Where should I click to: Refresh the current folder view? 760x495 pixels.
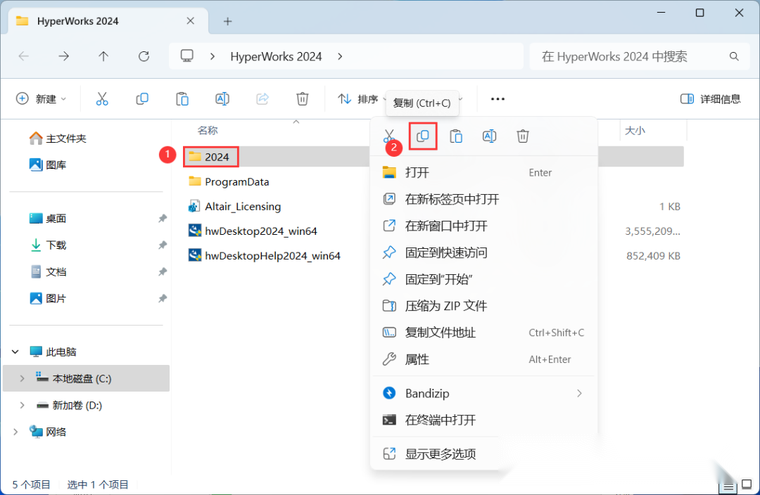tap(144, 56)
